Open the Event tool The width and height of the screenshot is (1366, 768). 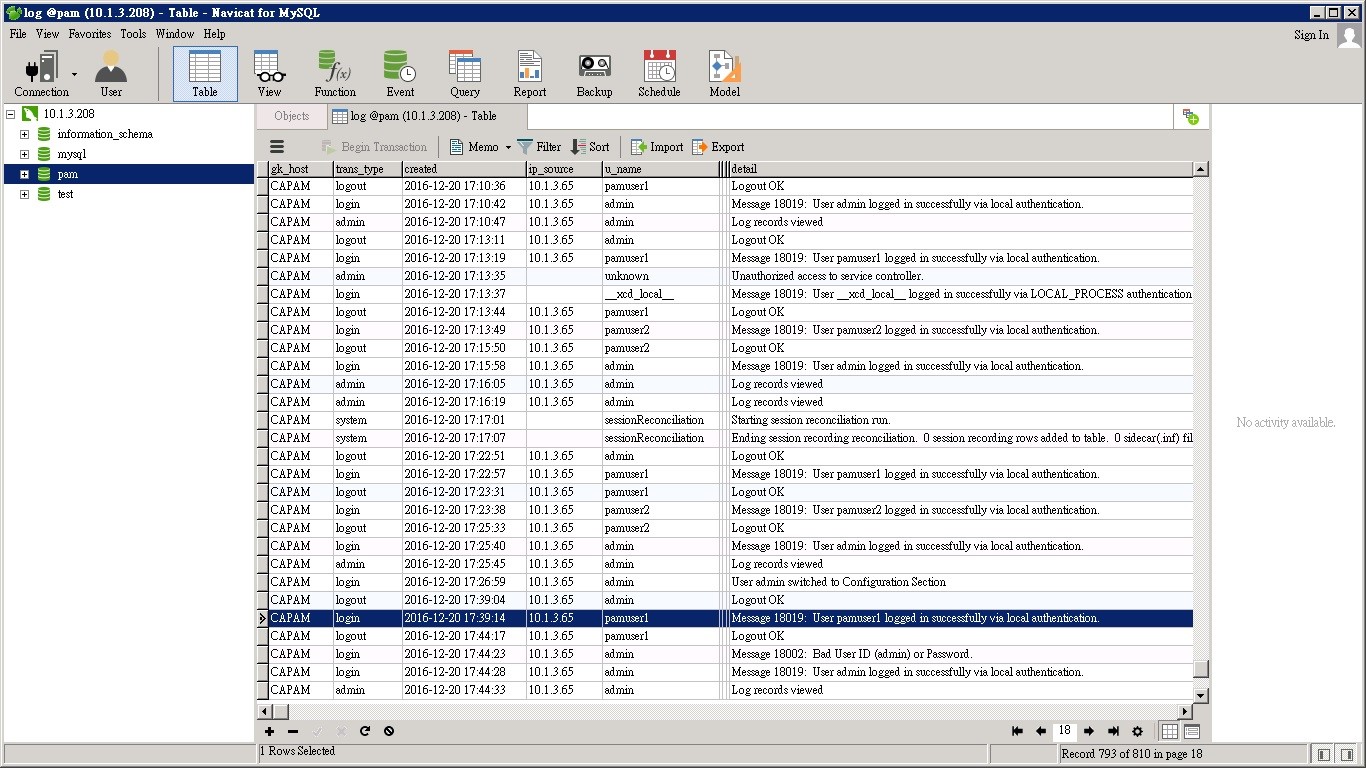click(x=399, y=72)
